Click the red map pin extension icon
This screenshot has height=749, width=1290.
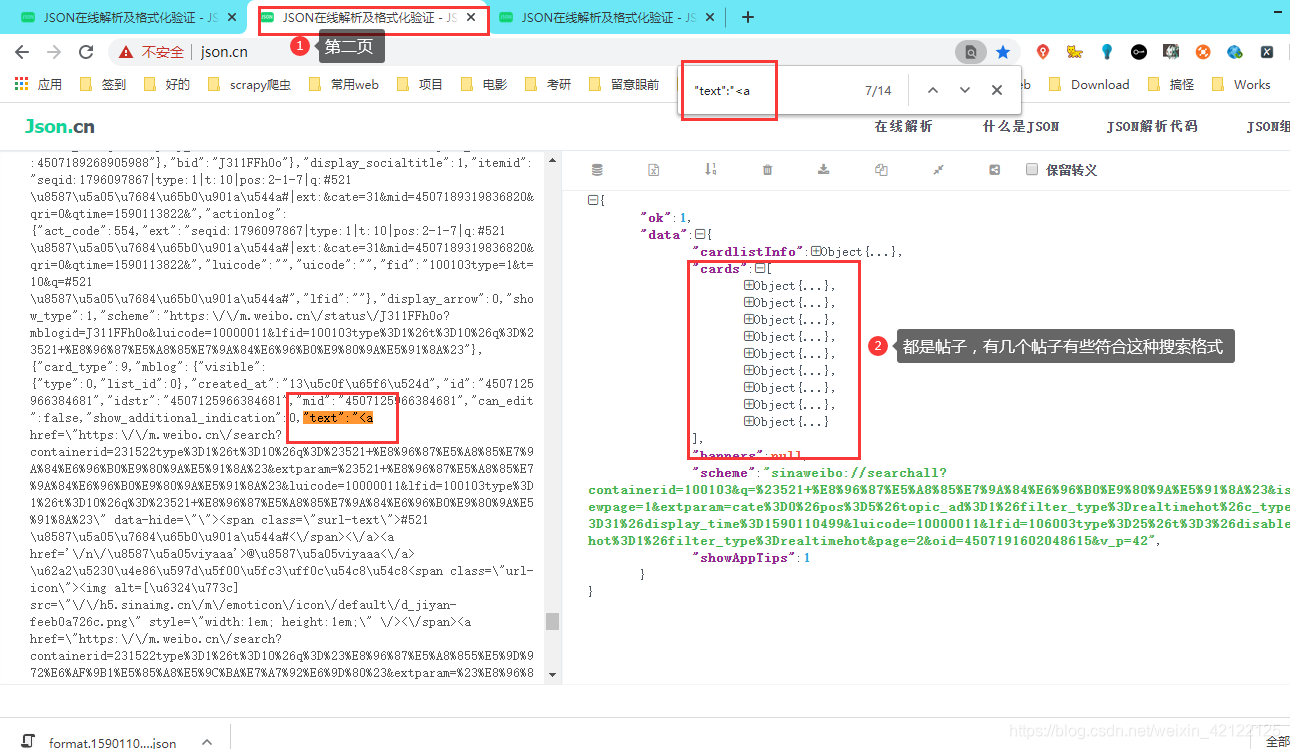coord(1042,52)
